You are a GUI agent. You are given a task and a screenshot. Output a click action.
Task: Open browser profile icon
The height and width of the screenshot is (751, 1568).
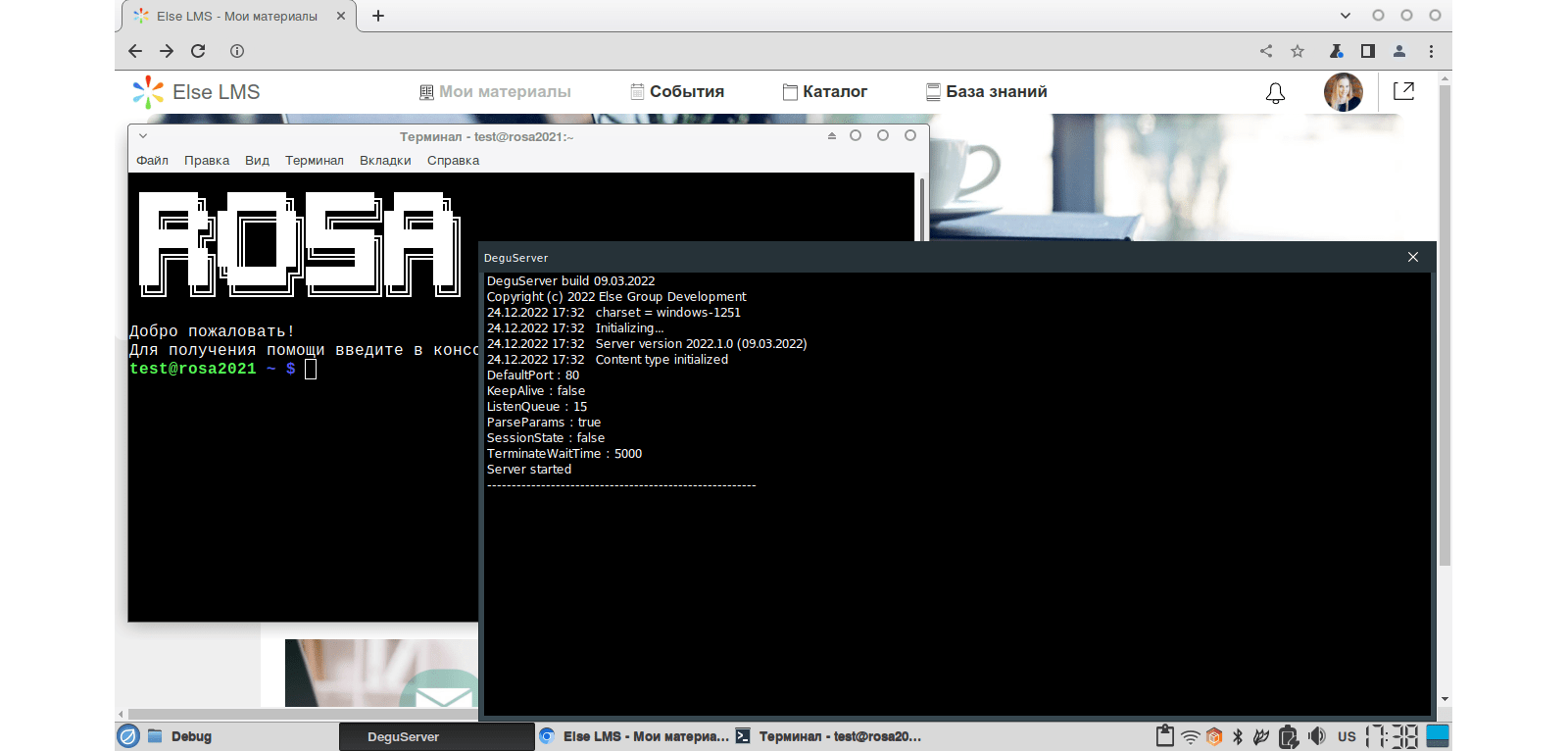pyautogui.click(x=1399, y=51)
